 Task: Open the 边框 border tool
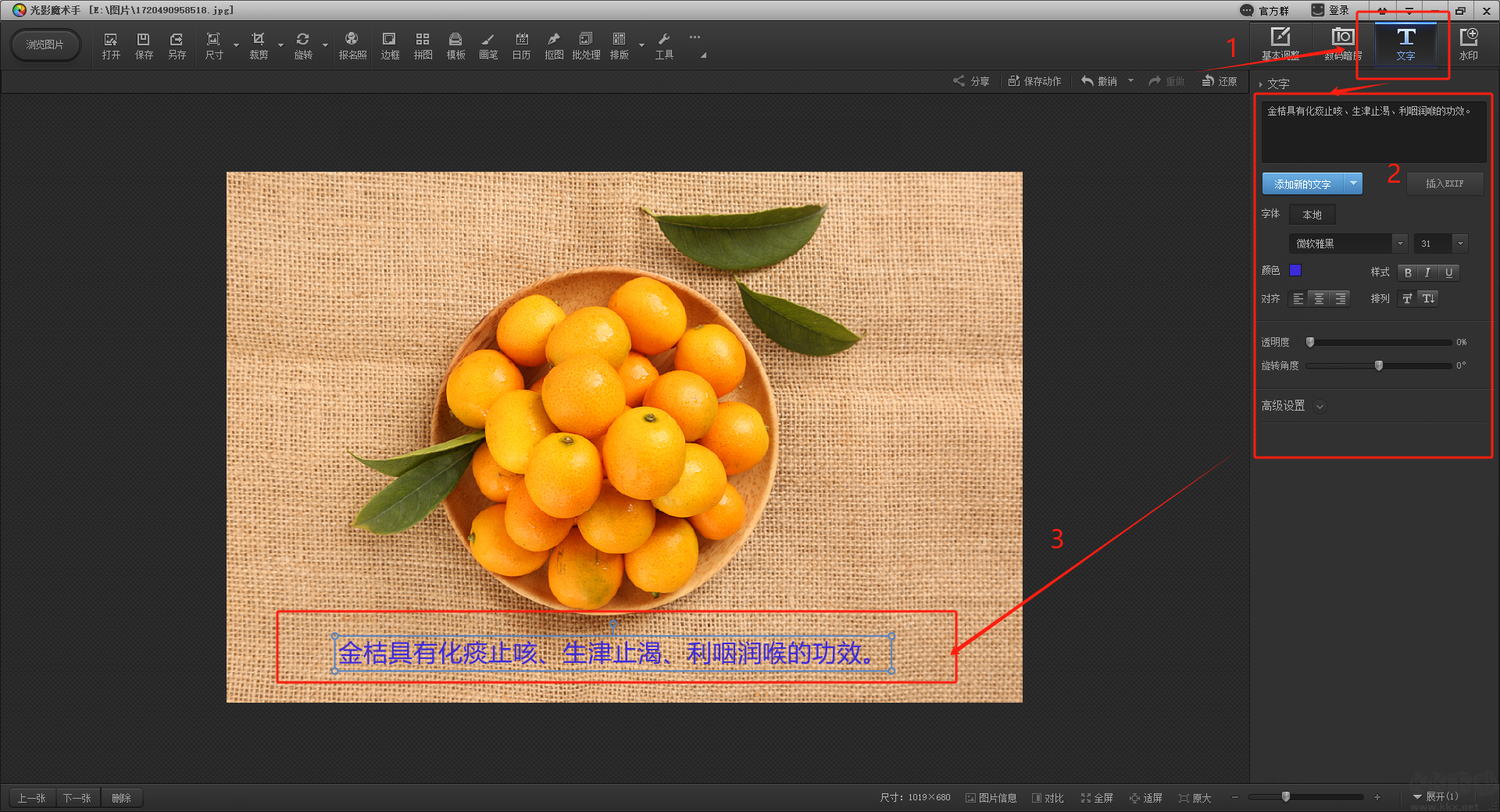pos(389,45)
